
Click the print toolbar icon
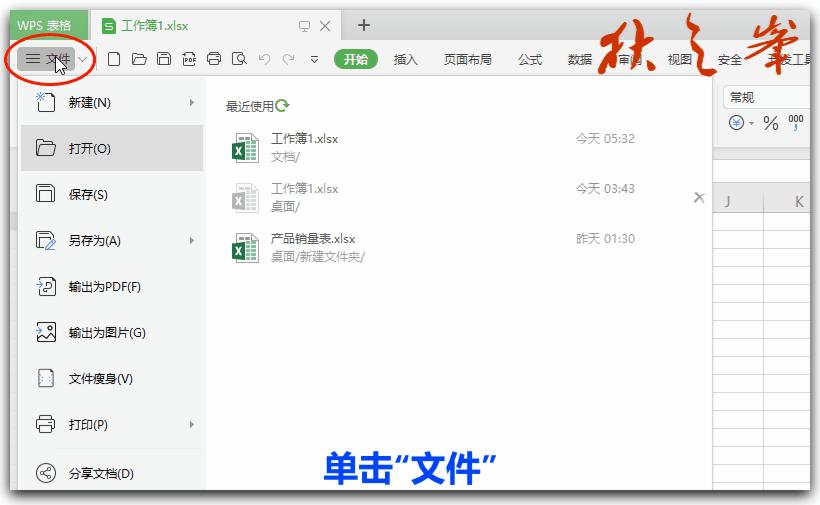point(214,59)
